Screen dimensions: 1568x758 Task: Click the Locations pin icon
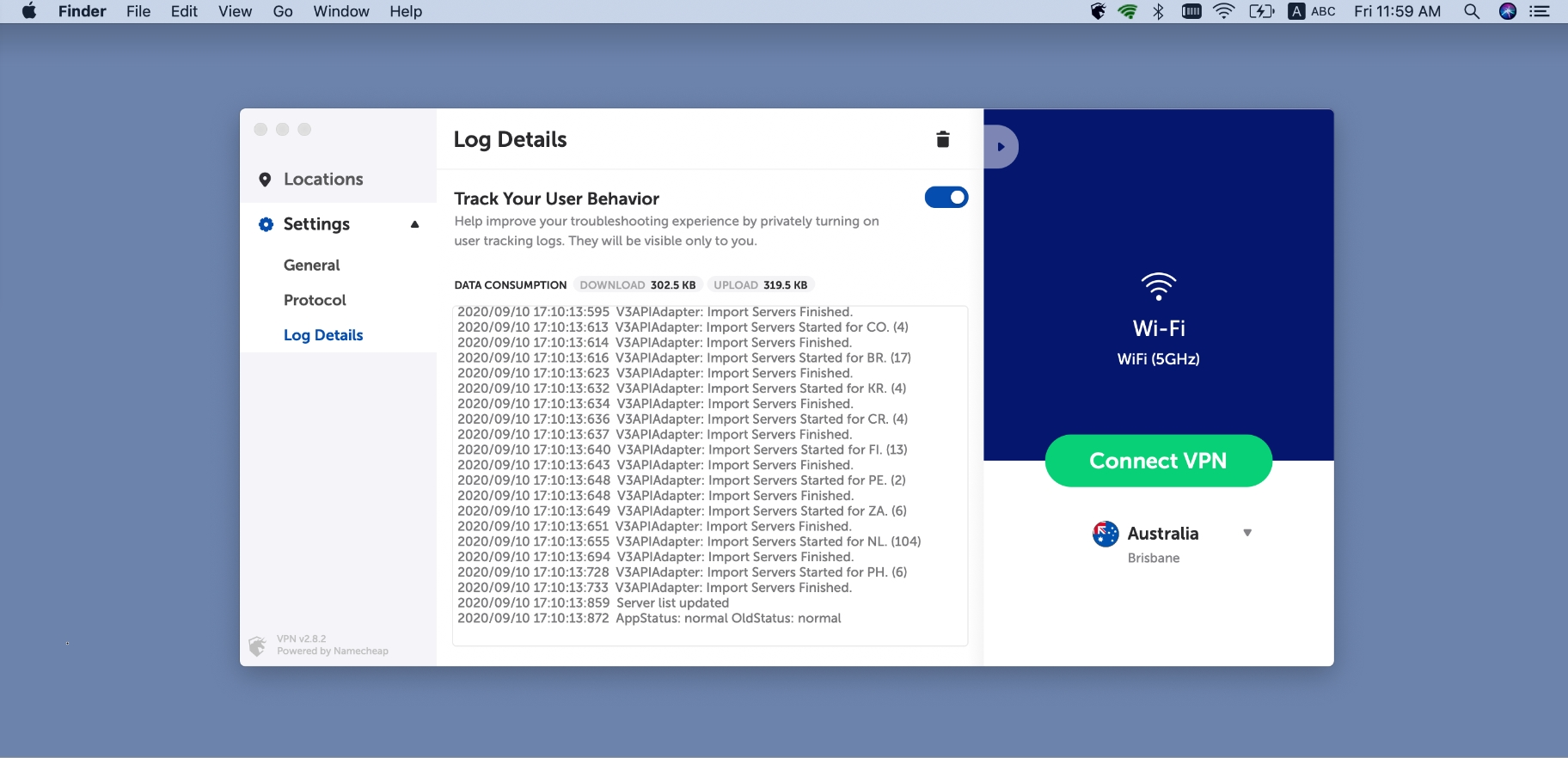click(x=265, y=180)
